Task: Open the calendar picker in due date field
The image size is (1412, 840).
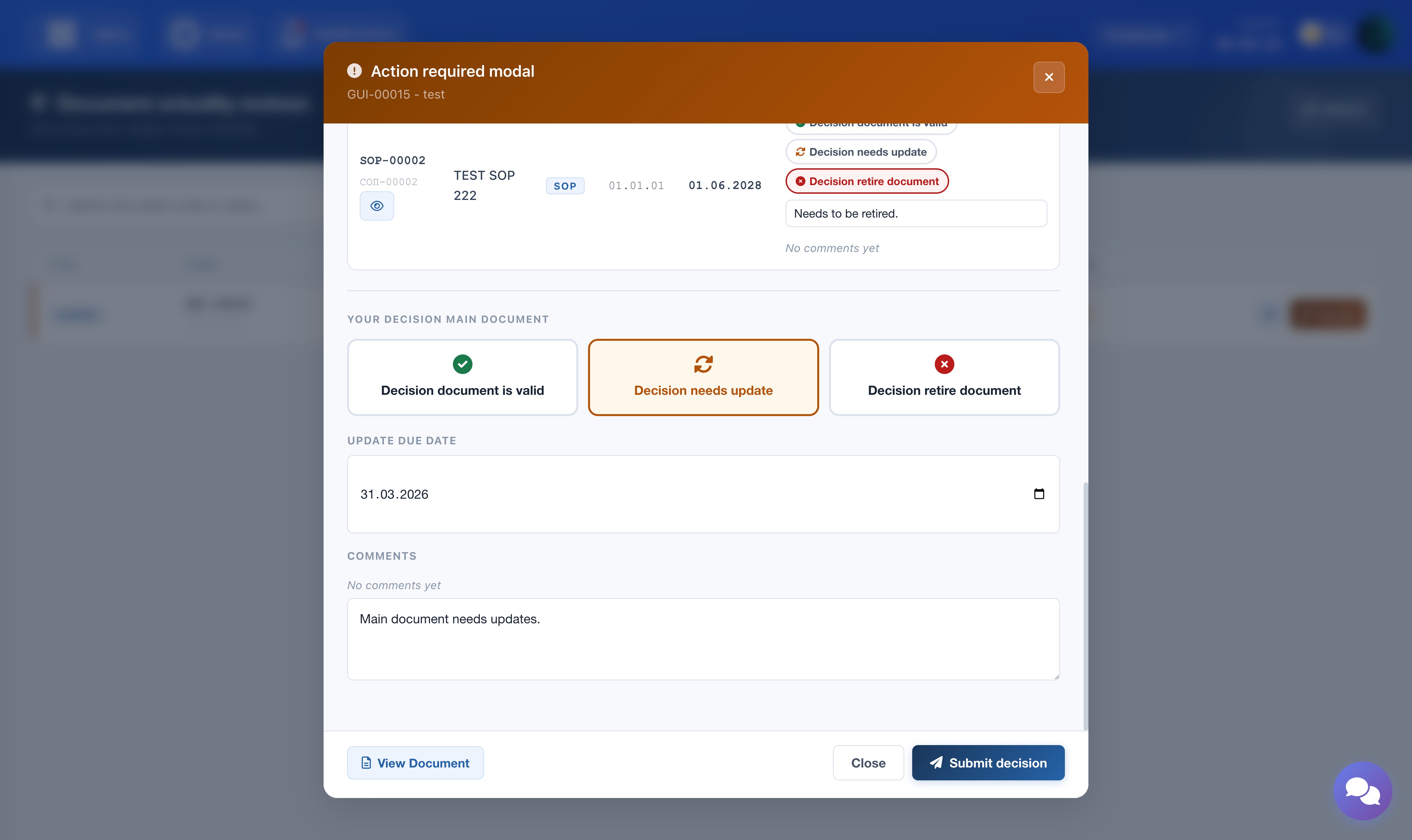Action: [1039, 494]
